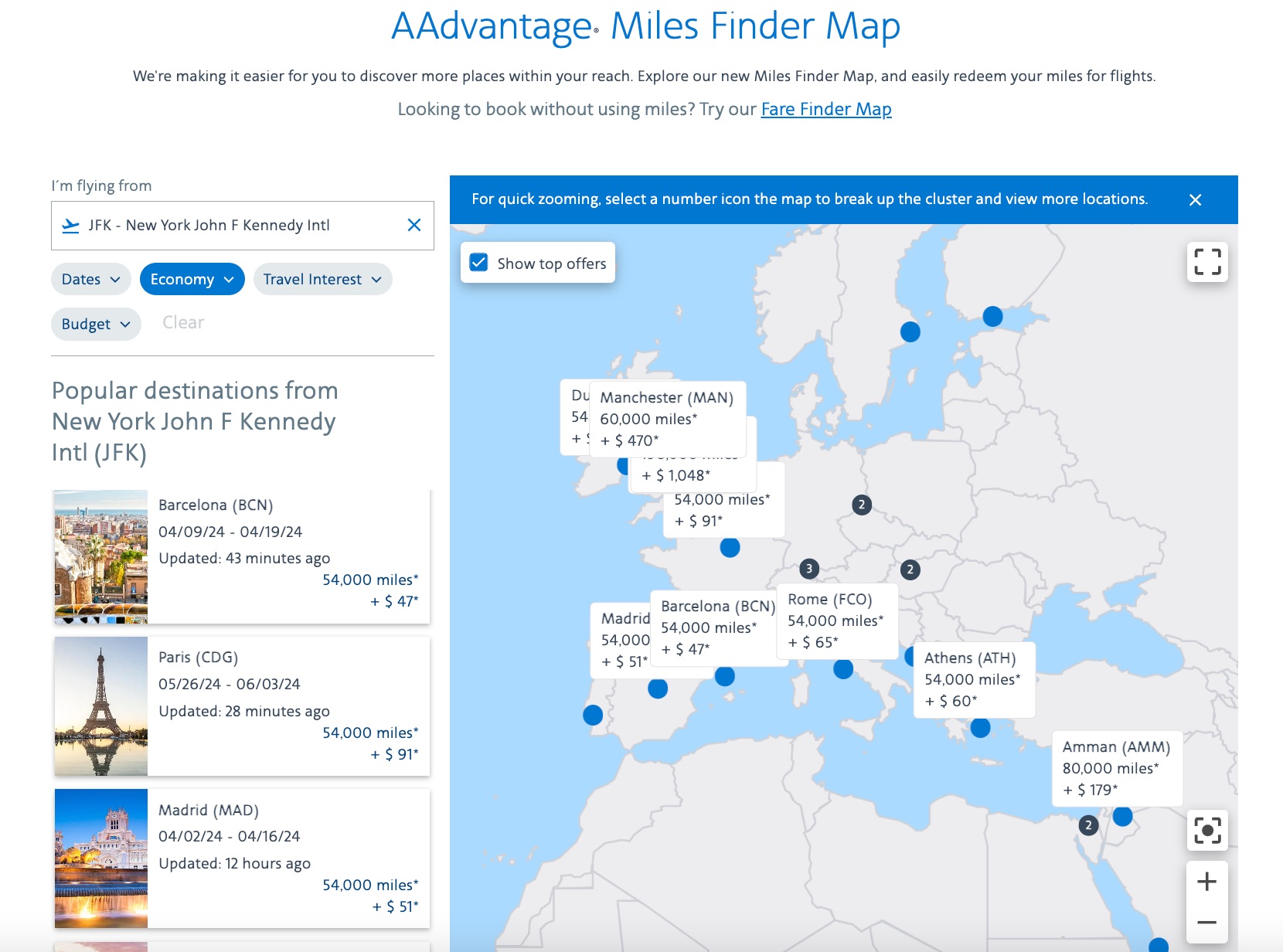Uncheck the Show top offers checkbox
This screenshot has width=1283, height=952.
click(479, 263)
